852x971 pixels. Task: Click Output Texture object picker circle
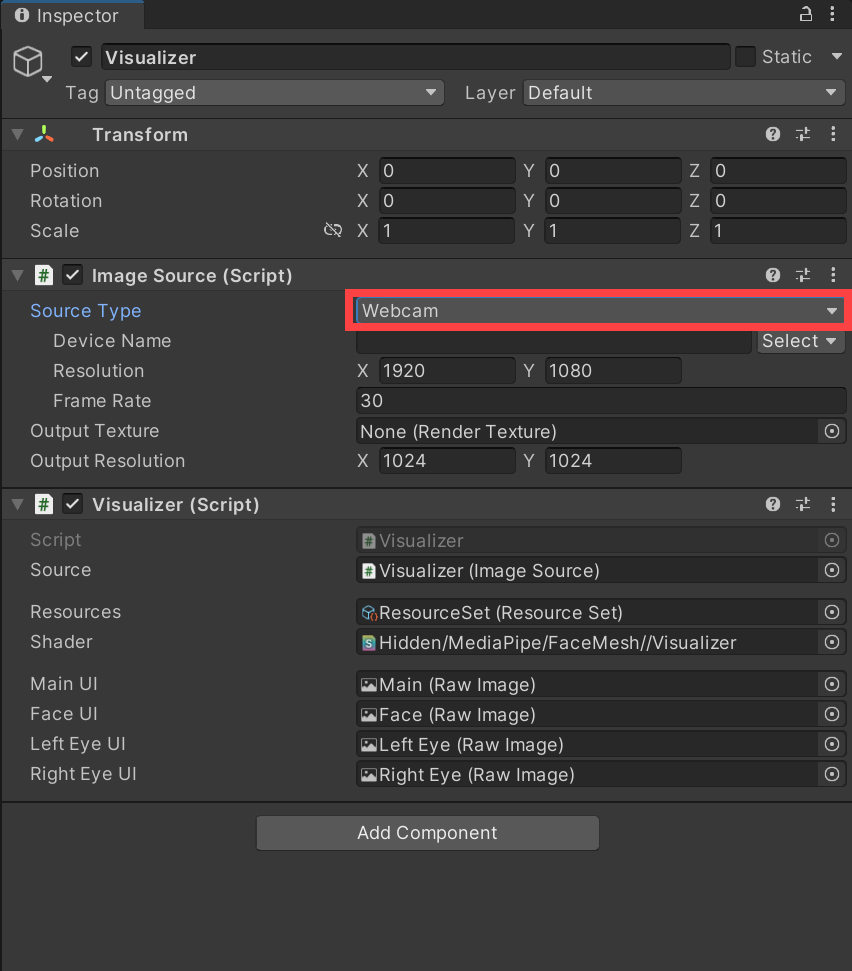coord(832,431)
